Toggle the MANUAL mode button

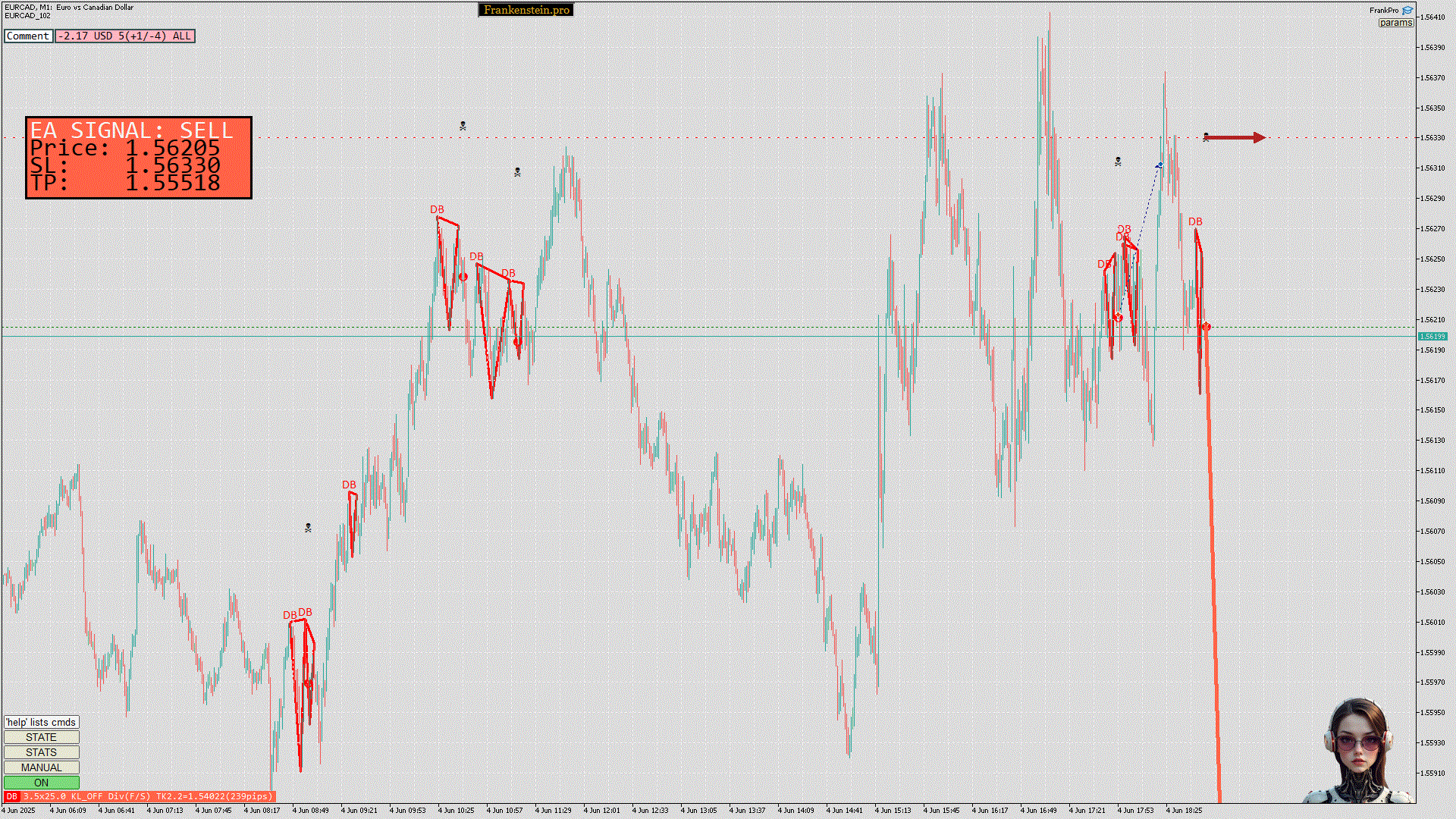coord(41,767)
